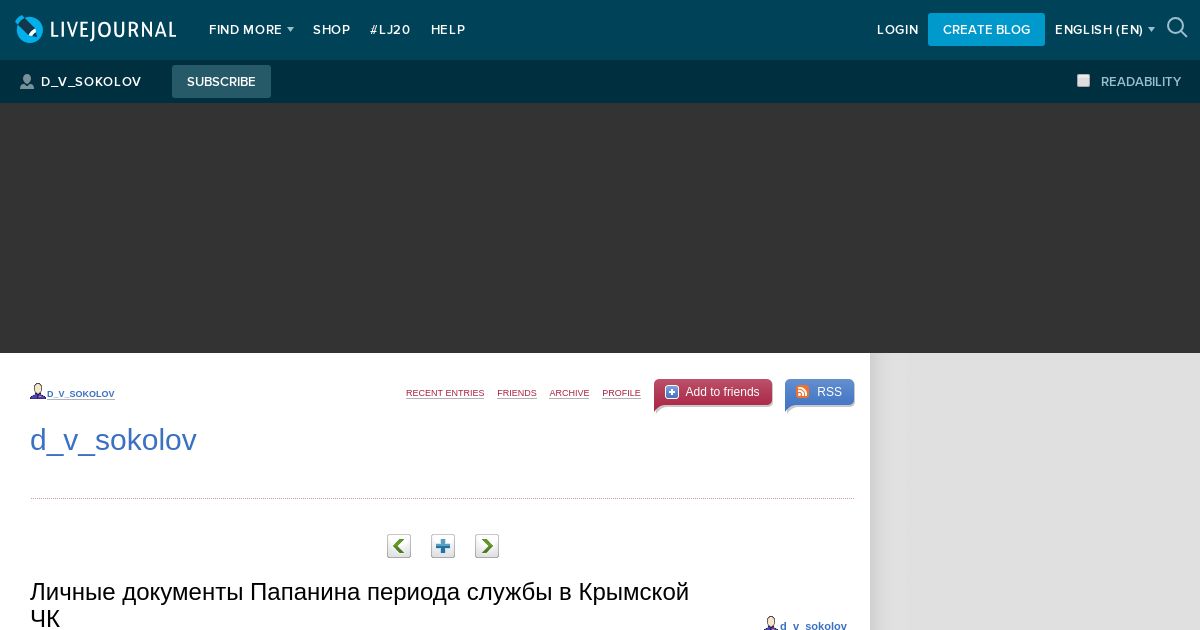Open the Friends link

point(517,393)
